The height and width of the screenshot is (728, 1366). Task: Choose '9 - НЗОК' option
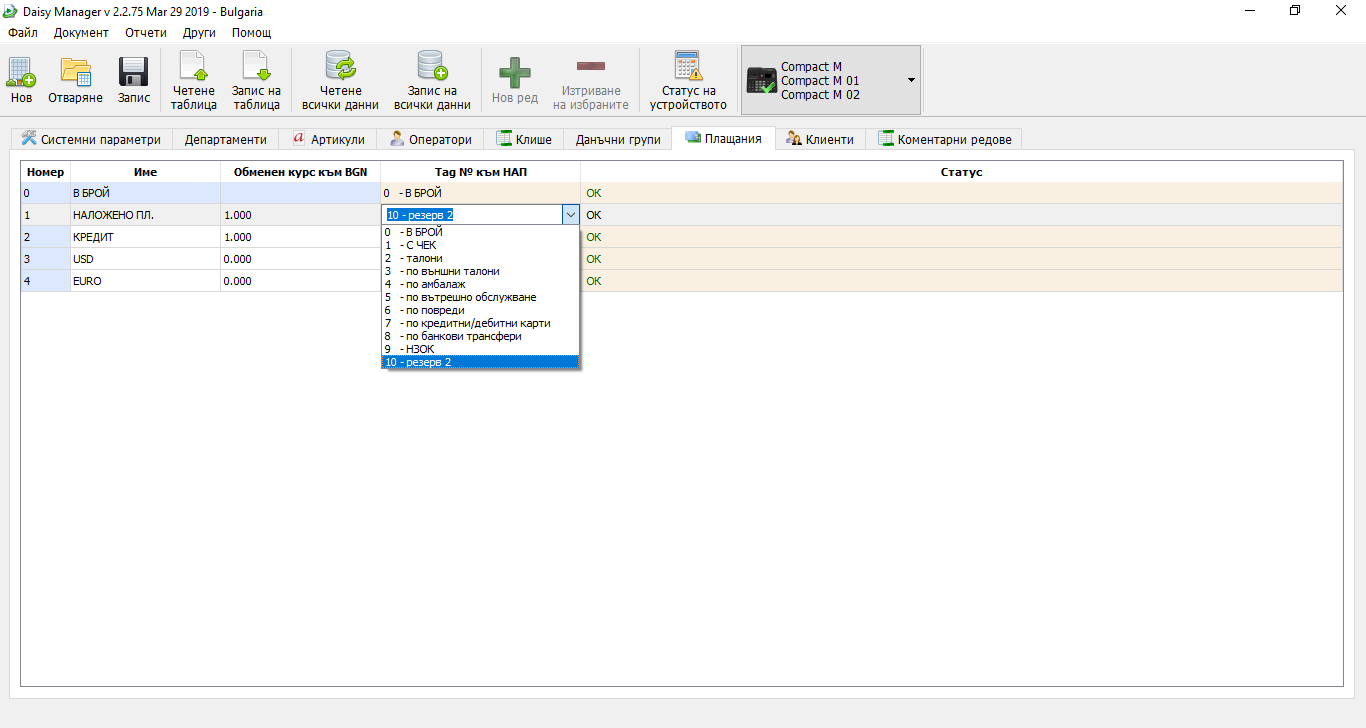(x=480, y=349)
